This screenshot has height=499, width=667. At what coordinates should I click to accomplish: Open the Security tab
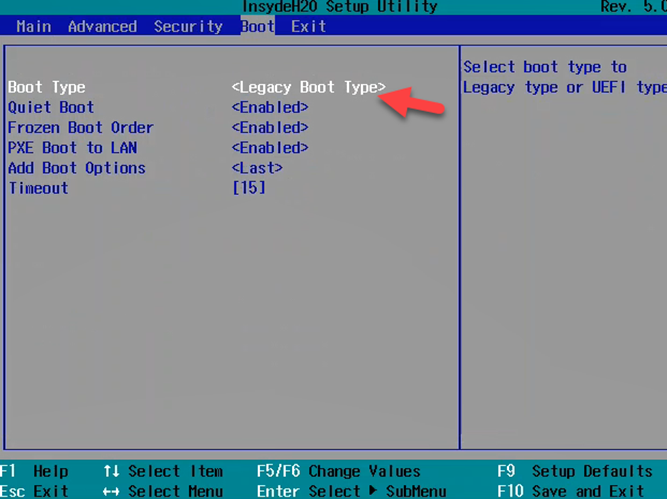pos(188,26)
